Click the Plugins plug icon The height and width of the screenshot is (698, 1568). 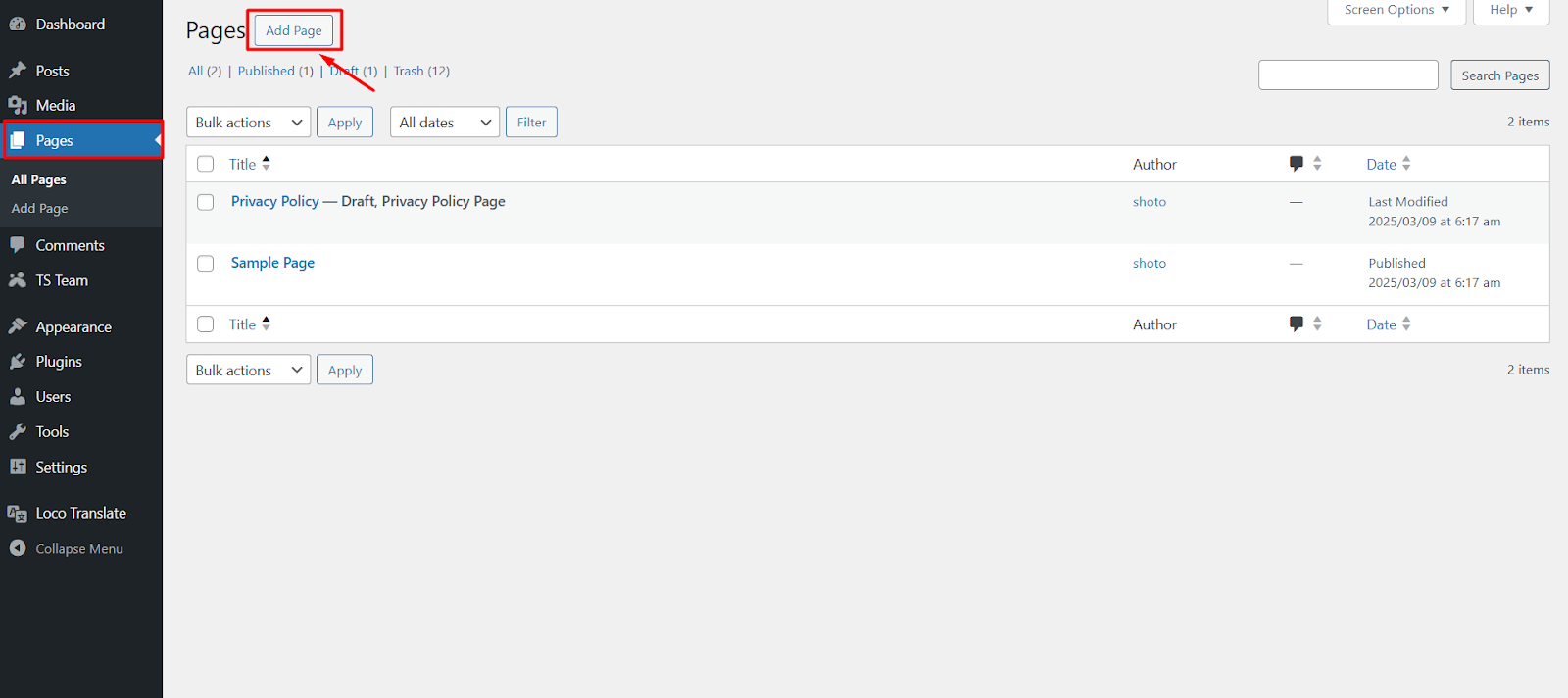[x=18, y=362]
